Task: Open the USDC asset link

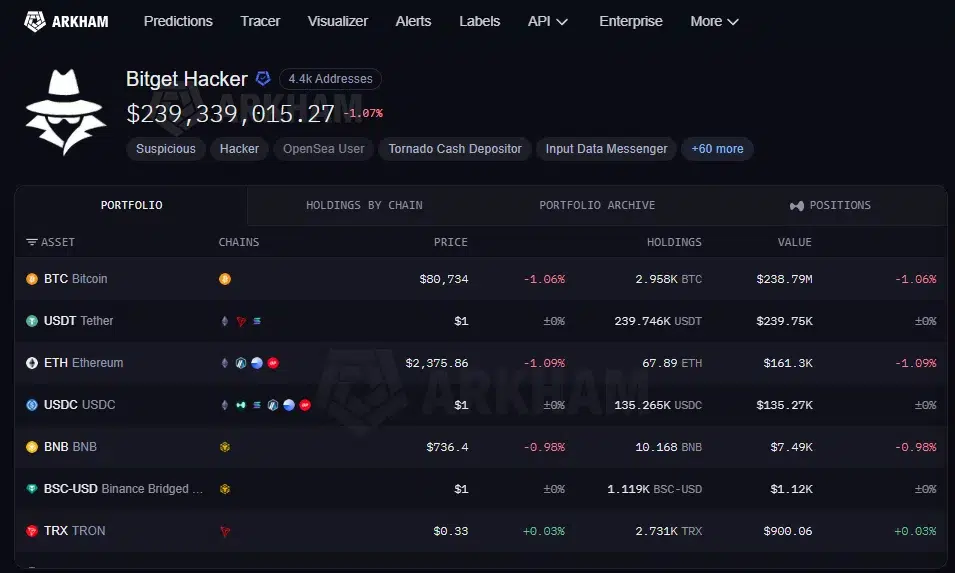Action: click(x=79, y=405)
